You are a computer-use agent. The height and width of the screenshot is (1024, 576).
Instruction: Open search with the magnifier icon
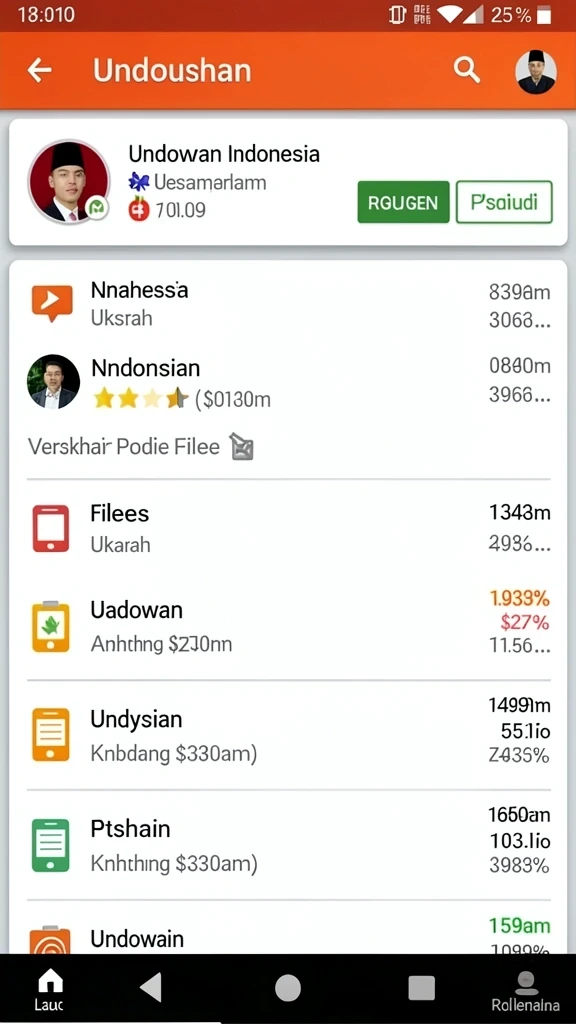pyautogui.click(x=467, y=70)
